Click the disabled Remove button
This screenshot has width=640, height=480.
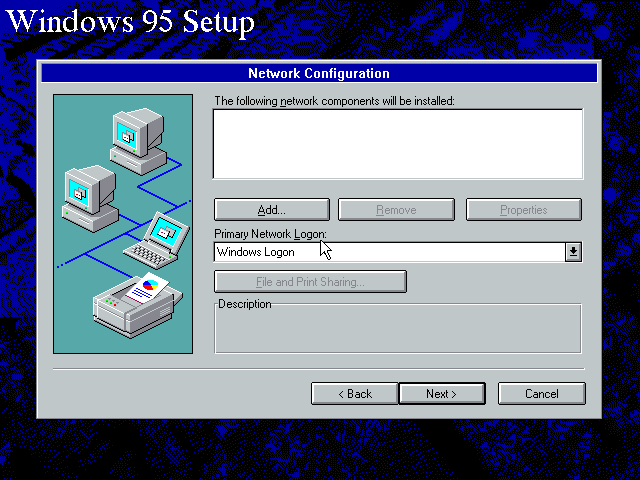tap(396, 210)
